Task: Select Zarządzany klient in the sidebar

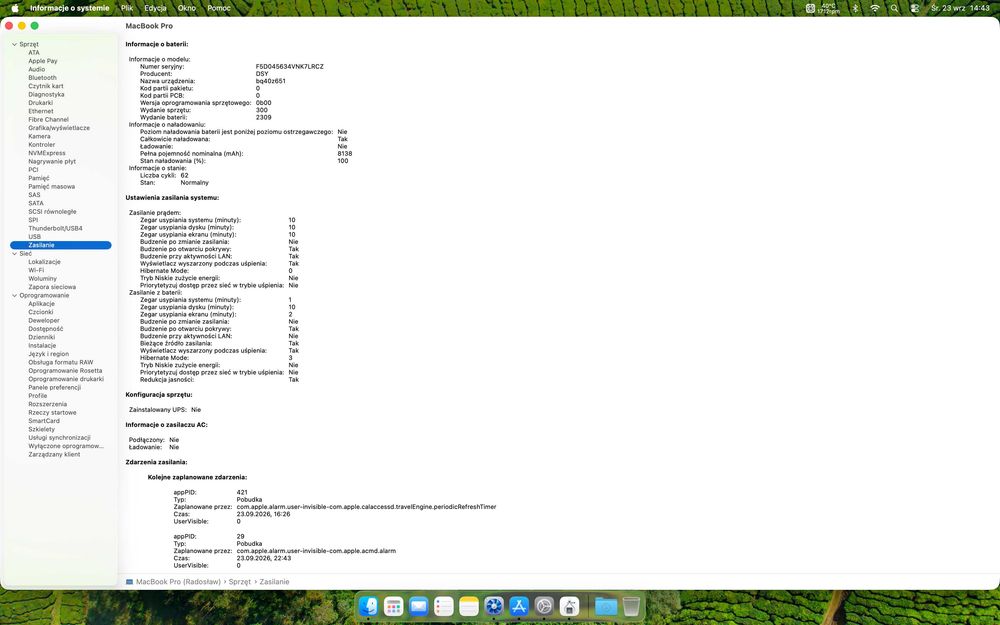Action: [54, 455]
